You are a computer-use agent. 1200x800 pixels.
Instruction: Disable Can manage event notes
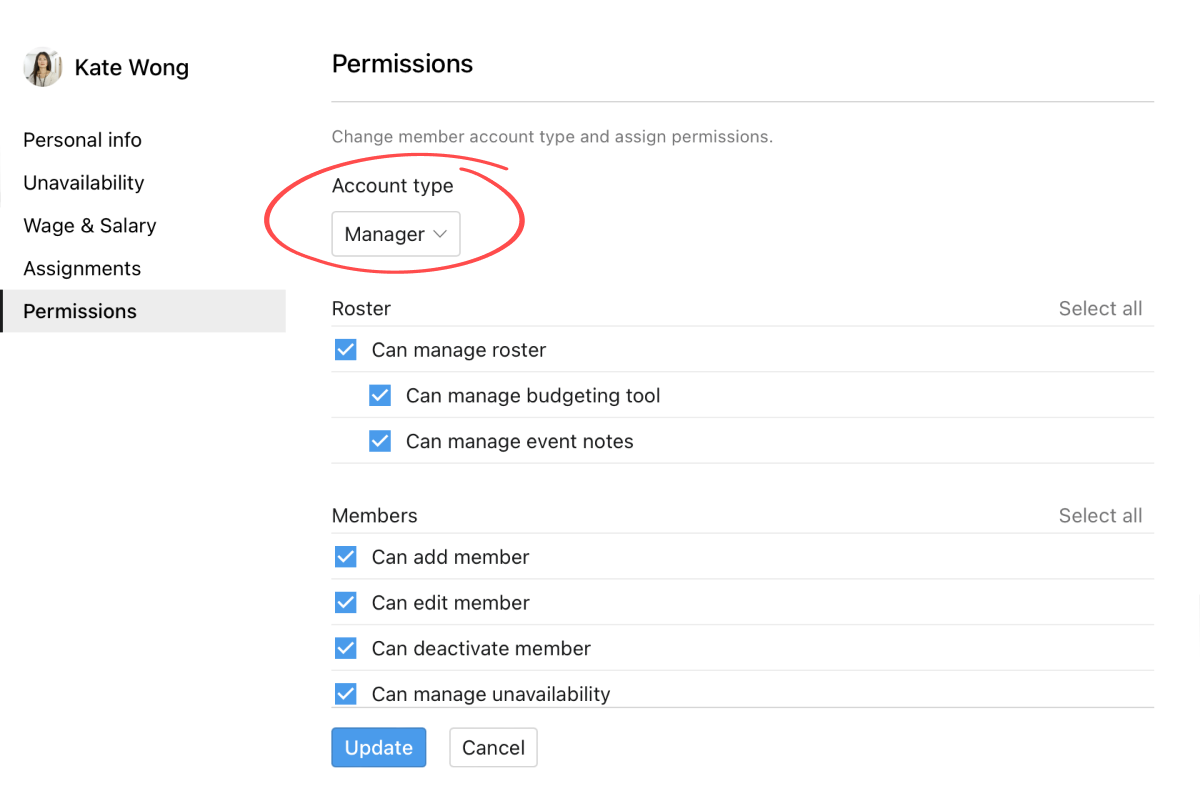click(x=380, y=441)
